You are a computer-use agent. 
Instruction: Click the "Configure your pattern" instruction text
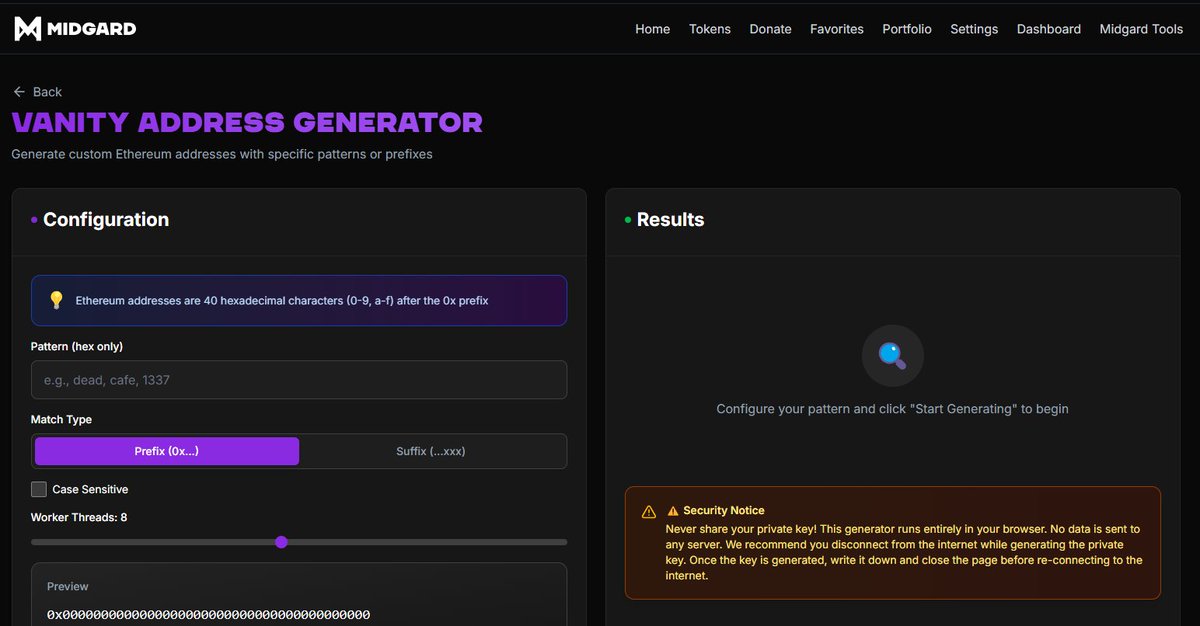tap(892, 409)
